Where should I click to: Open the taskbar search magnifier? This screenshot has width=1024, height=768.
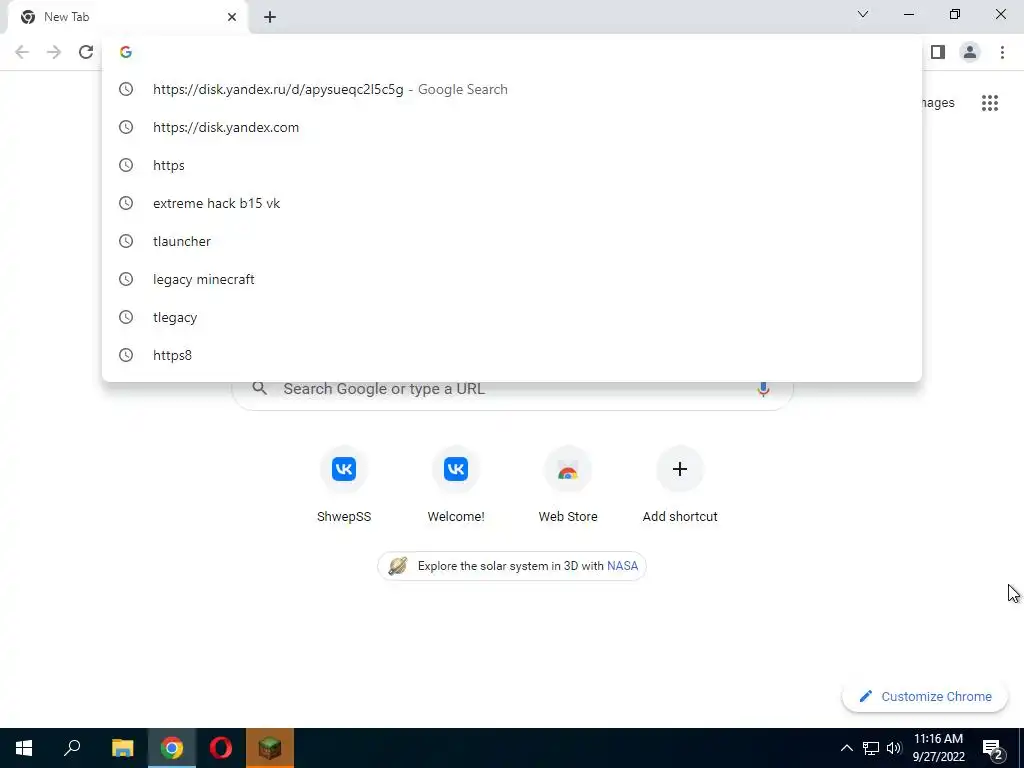(72, 748)
